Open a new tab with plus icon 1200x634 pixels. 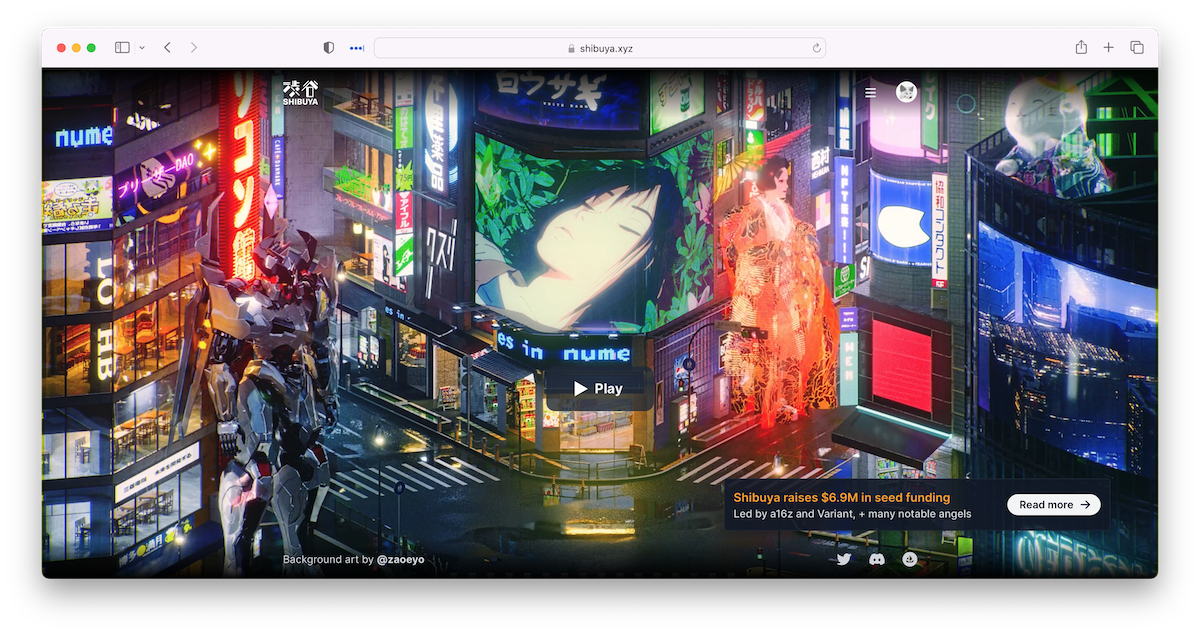point(1109,48)
